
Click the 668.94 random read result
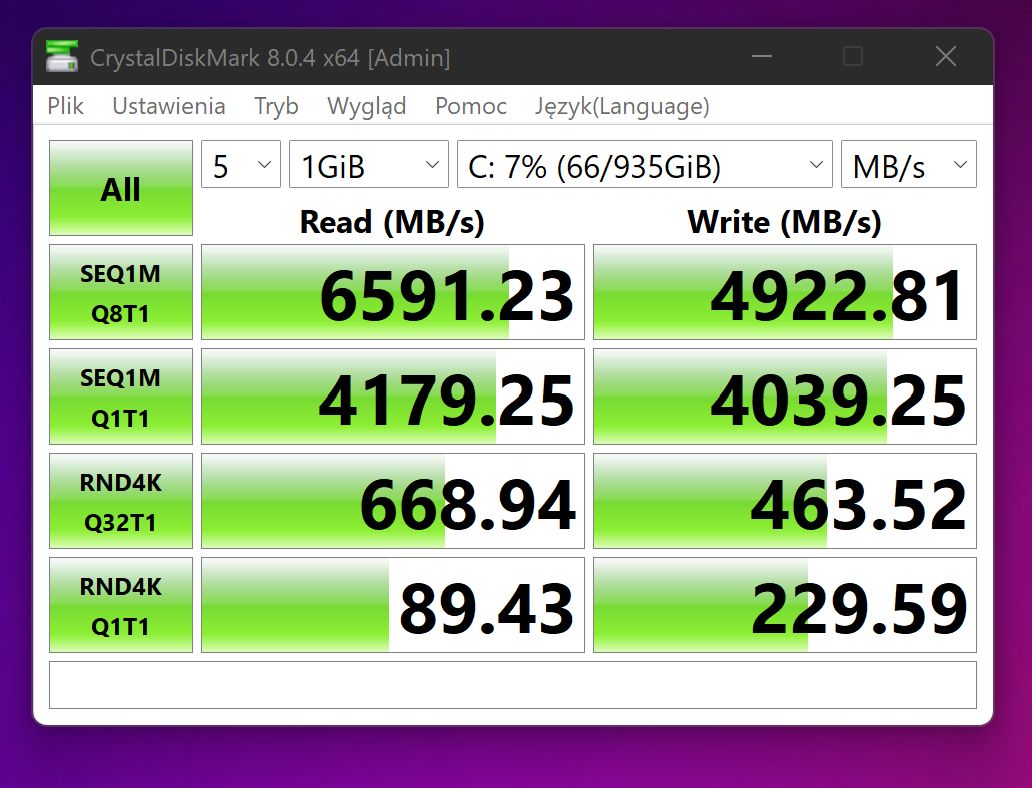pos(393,501)
